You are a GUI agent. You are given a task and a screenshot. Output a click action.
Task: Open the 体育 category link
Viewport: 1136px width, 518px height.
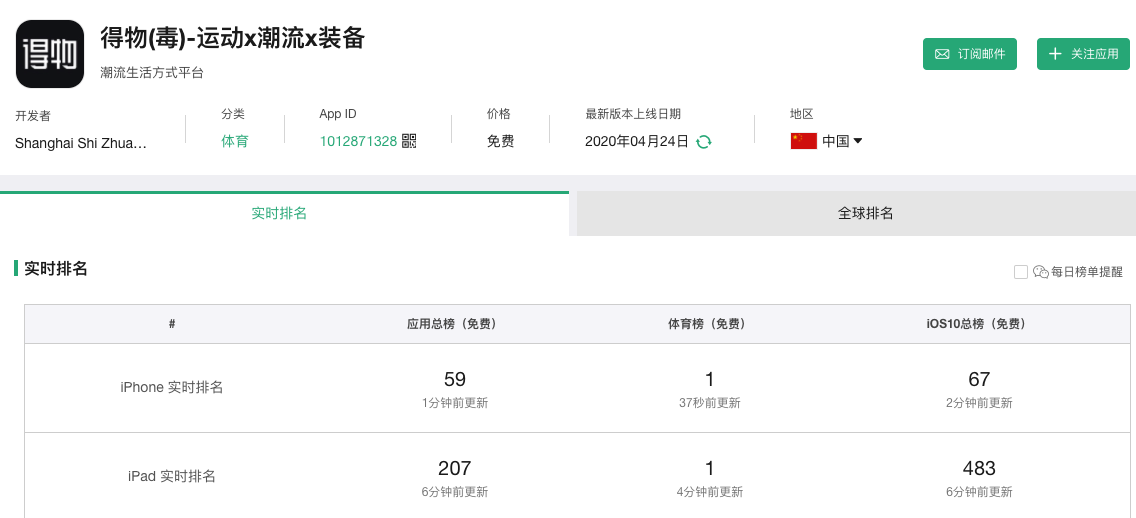(235, 141)
